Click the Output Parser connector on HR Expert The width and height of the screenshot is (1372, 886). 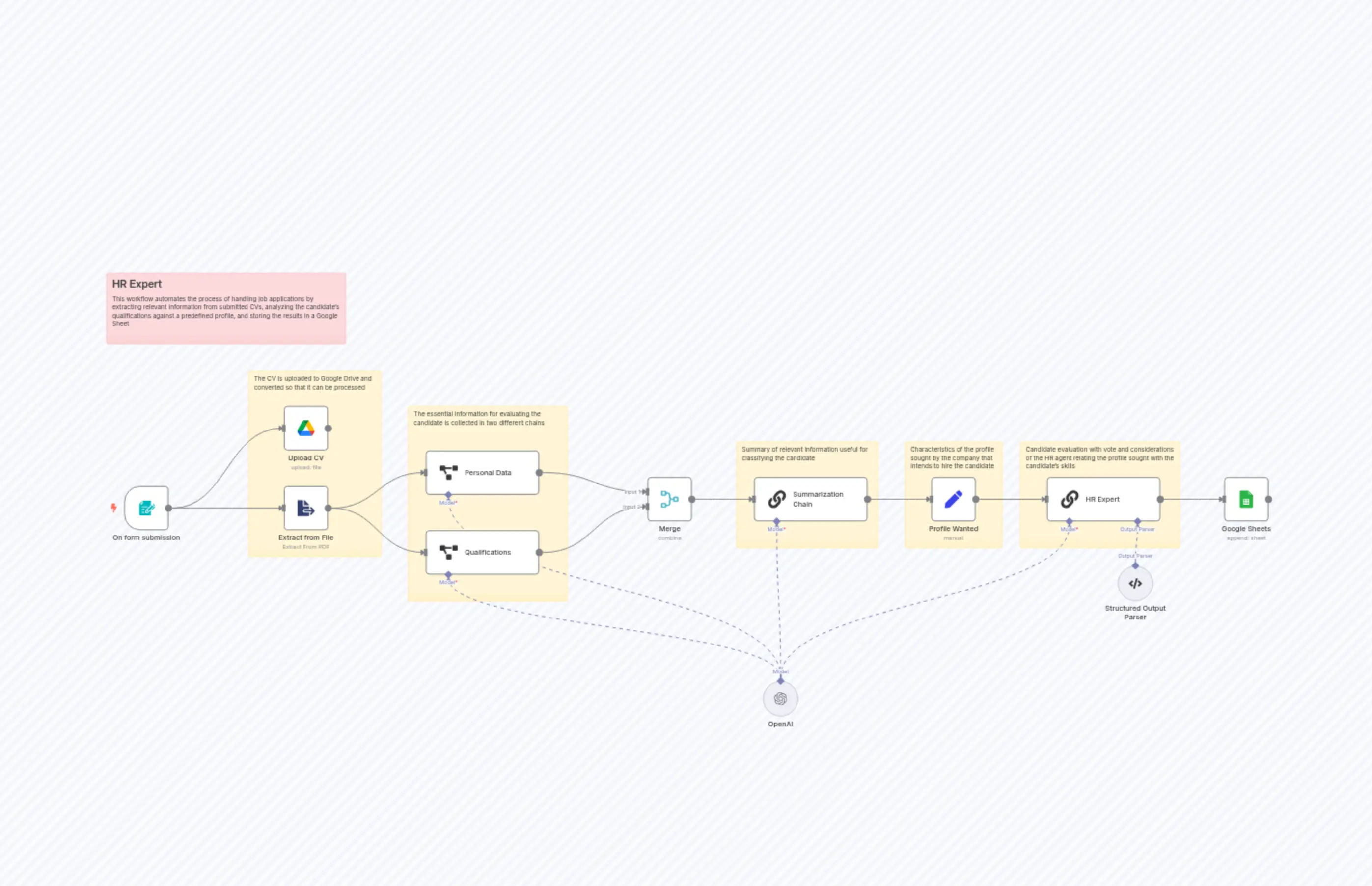(1137, 521)
